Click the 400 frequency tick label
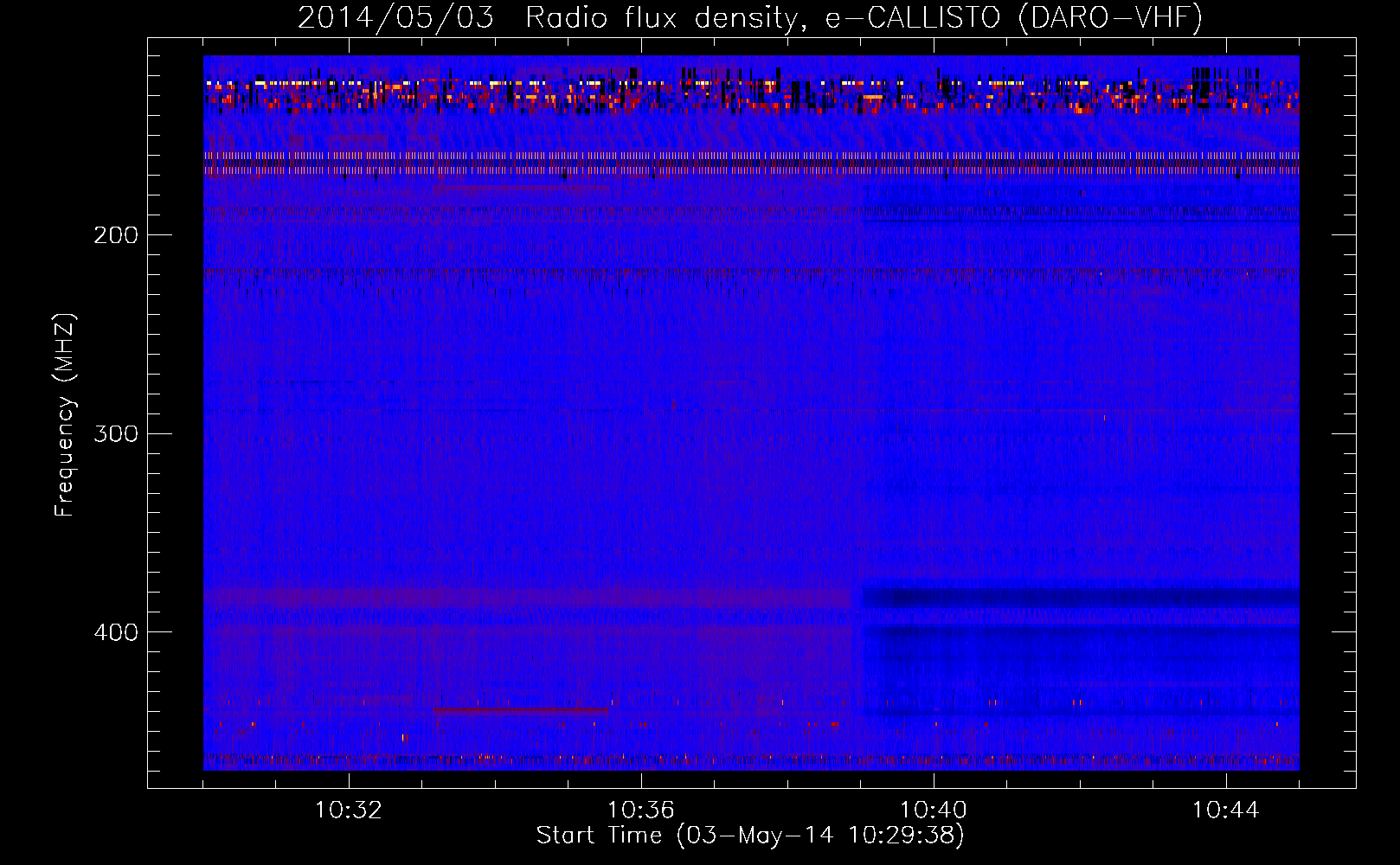 (116, 632)
